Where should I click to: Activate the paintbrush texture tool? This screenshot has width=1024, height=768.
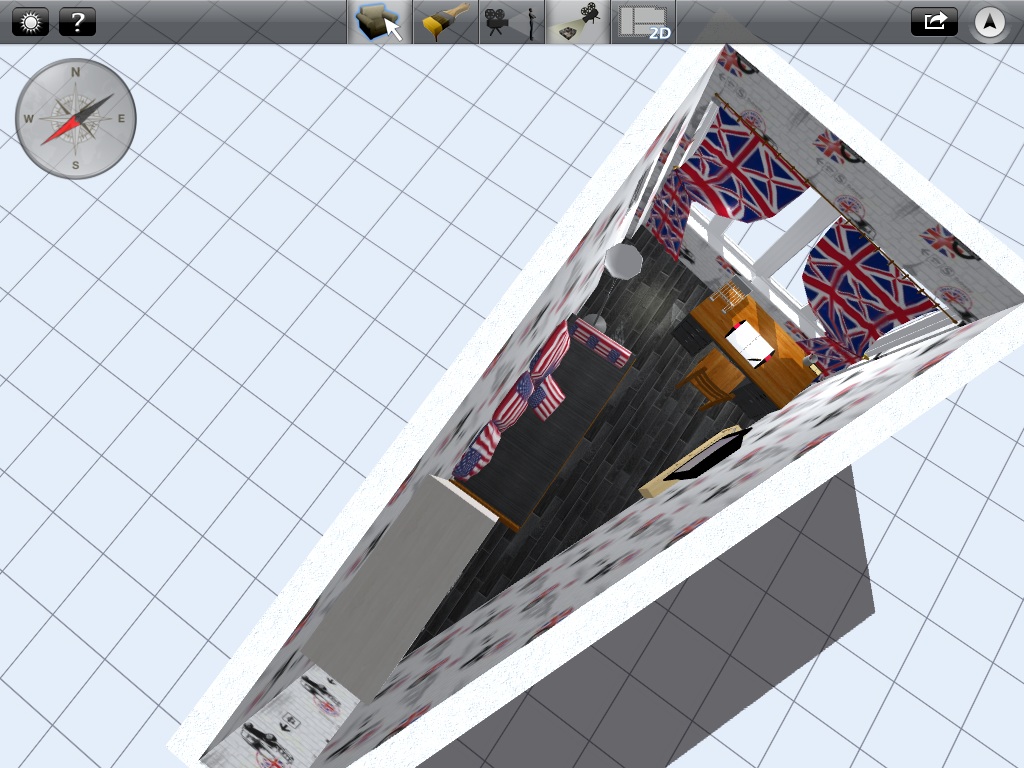click(x=445, y=22)
